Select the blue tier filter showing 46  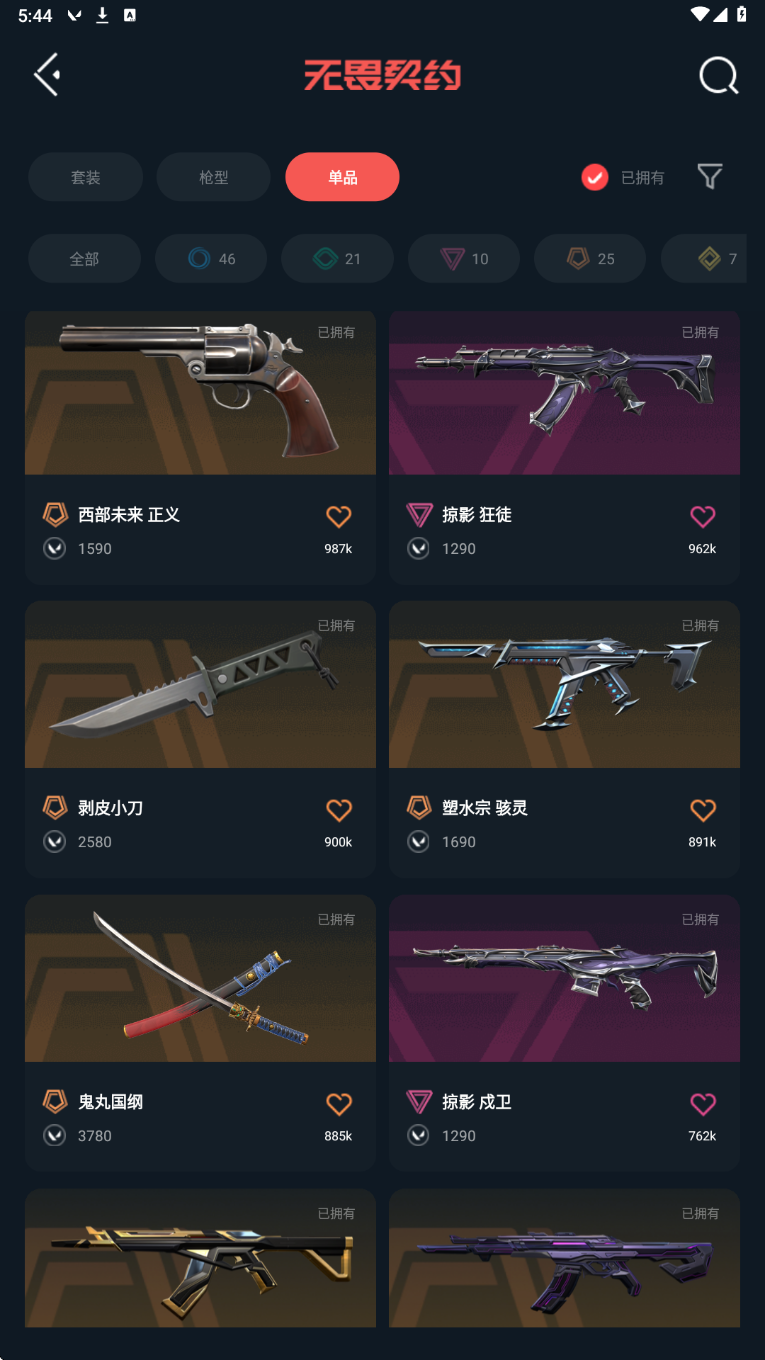tap(211, 259)
